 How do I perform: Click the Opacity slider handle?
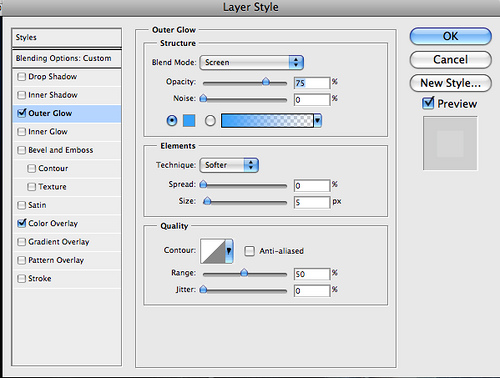point(266,81)
